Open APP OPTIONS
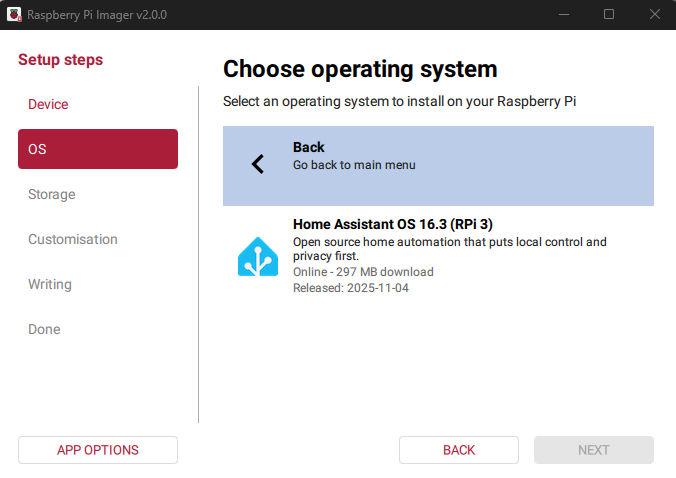 click(97, 450)
